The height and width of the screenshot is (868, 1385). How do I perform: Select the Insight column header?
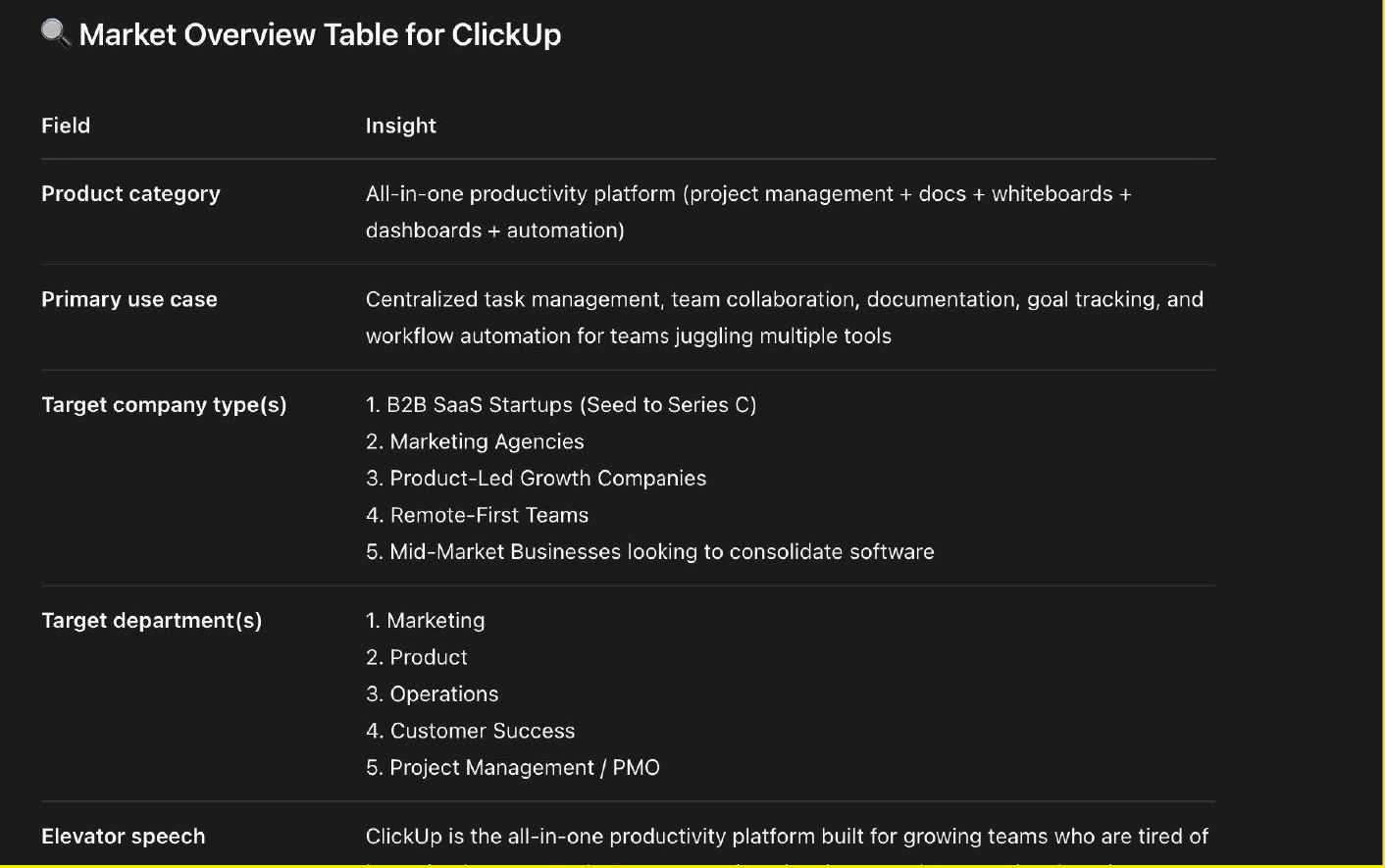[401, 126]
